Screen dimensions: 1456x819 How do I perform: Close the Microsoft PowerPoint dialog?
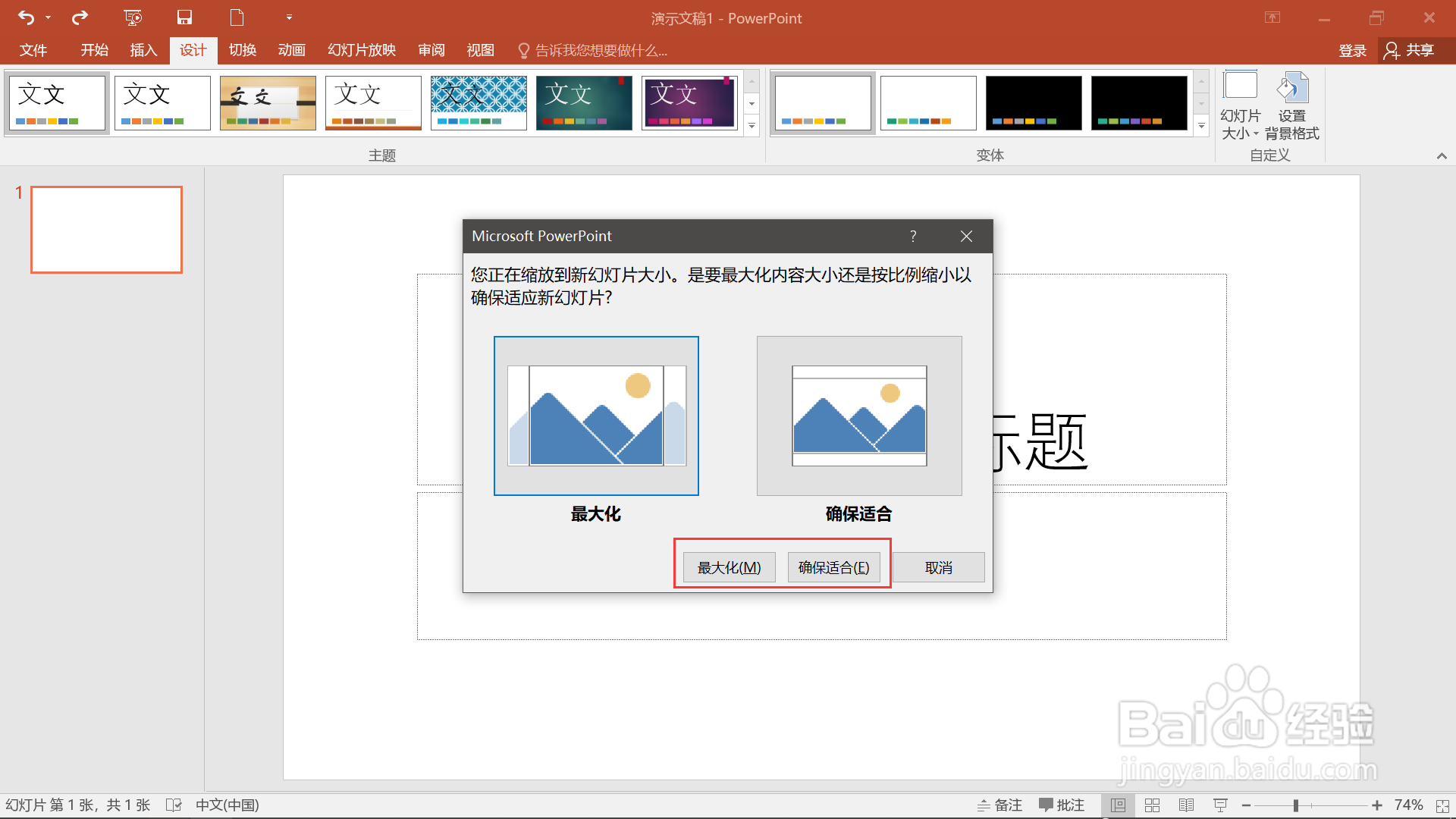(966, 236)
